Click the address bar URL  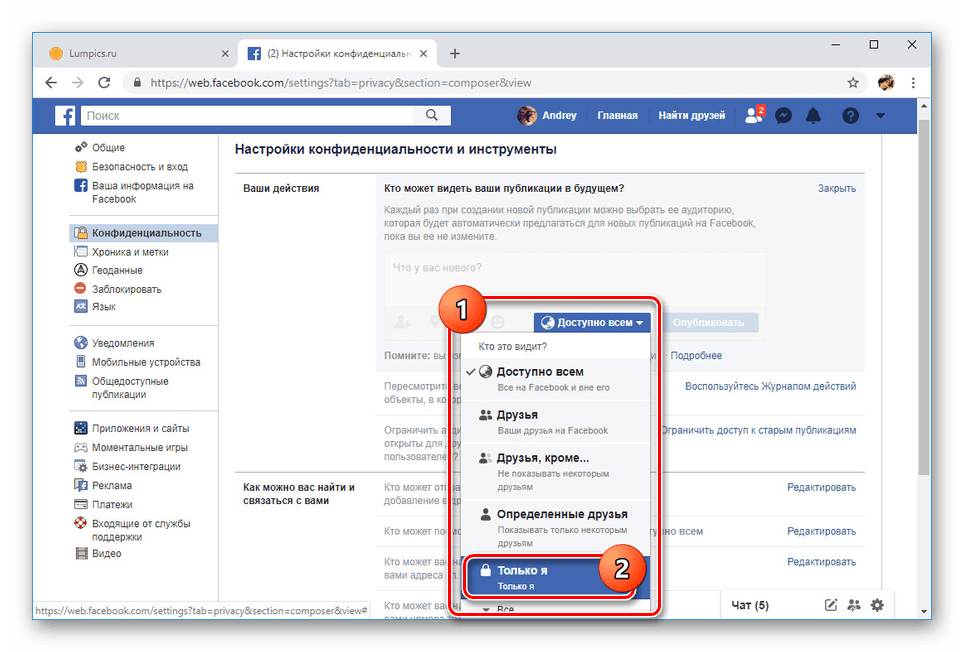tap(341, 82)
